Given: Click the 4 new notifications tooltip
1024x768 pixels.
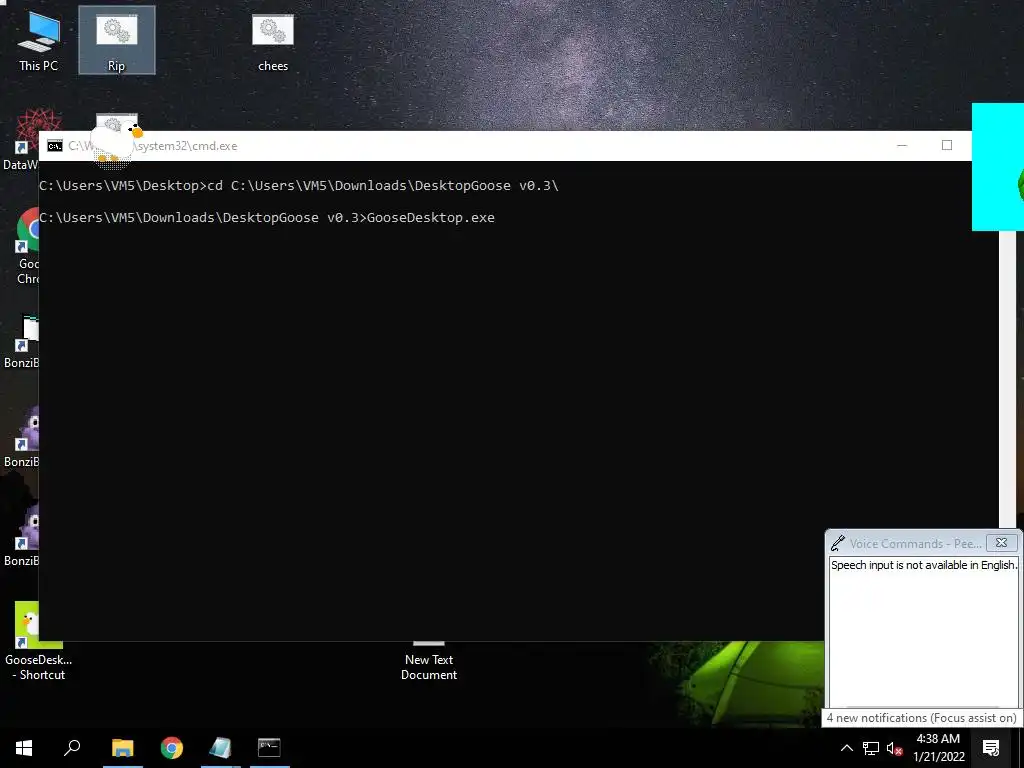Looking at the screenshot, I should 921,718.
